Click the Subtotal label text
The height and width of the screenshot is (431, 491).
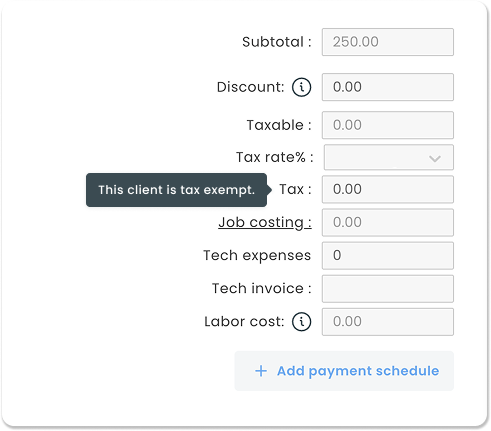pos(277,42)
